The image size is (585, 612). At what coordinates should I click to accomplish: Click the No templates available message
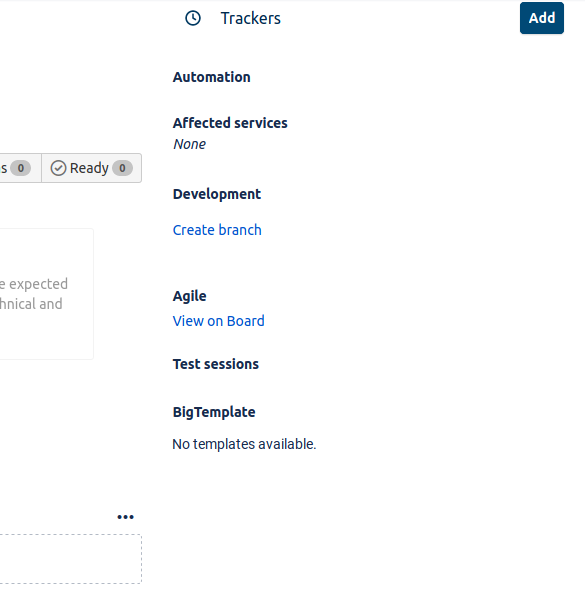[x=244, y=444]
